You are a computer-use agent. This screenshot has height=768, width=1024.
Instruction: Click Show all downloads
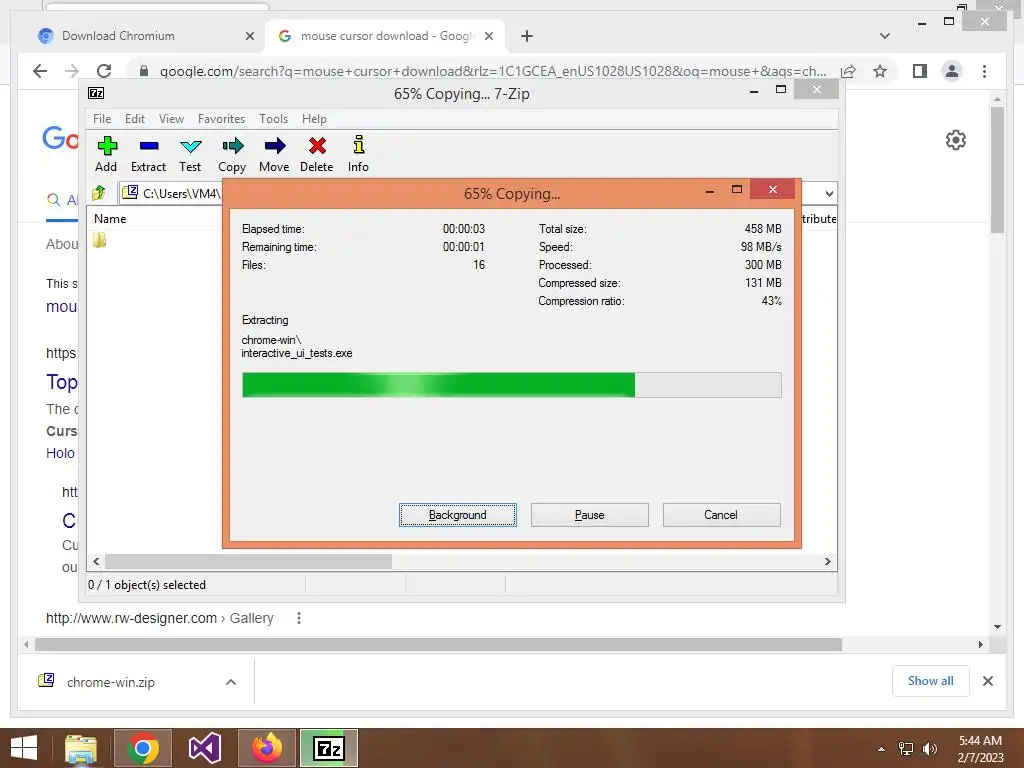(931, 681)
